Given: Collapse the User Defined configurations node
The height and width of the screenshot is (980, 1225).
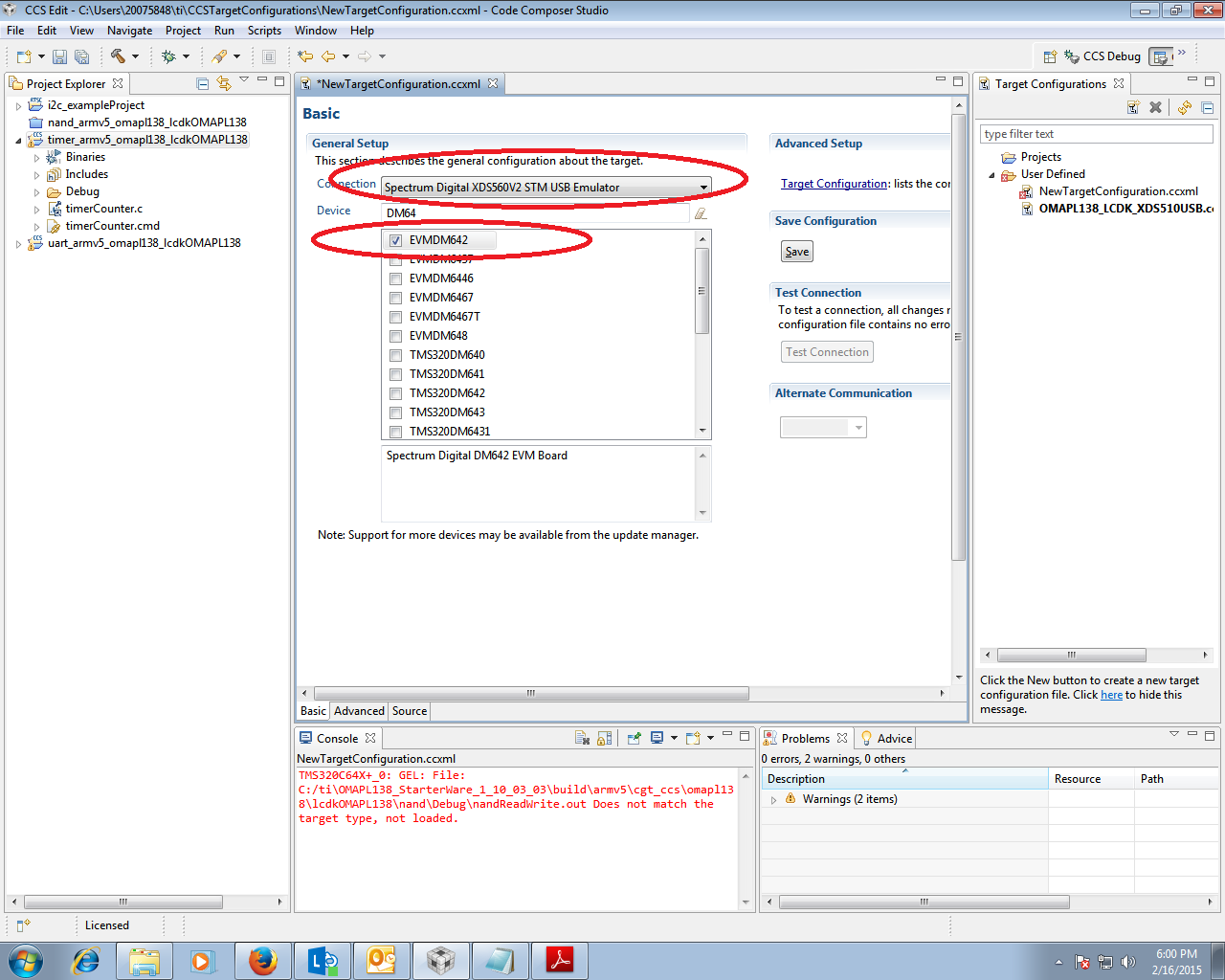Looking at the screenshot, I should [991, 174].
